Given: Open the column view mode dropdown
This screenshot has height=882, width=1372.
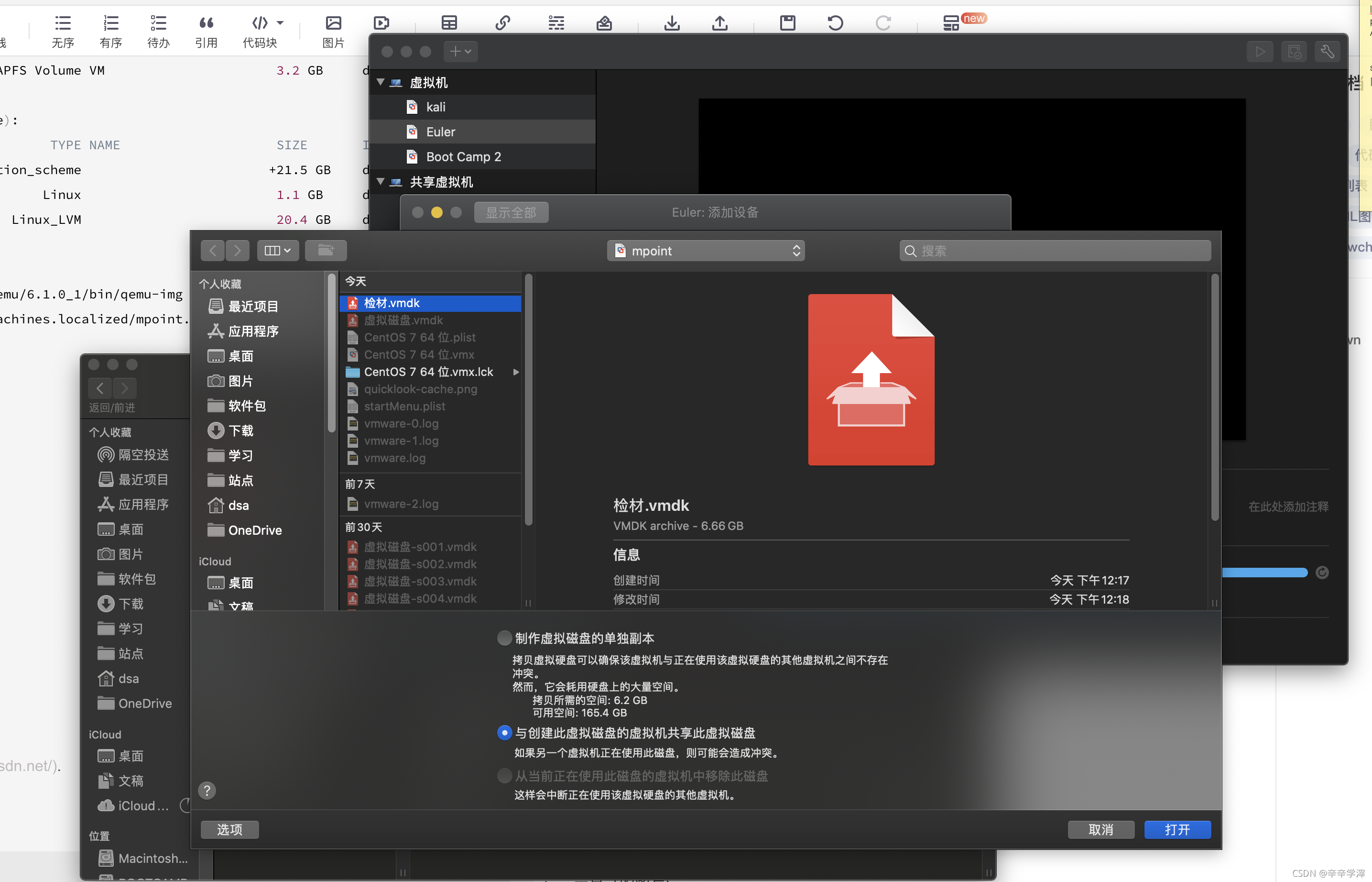Looking at the screenshot, I should (278, 250).
